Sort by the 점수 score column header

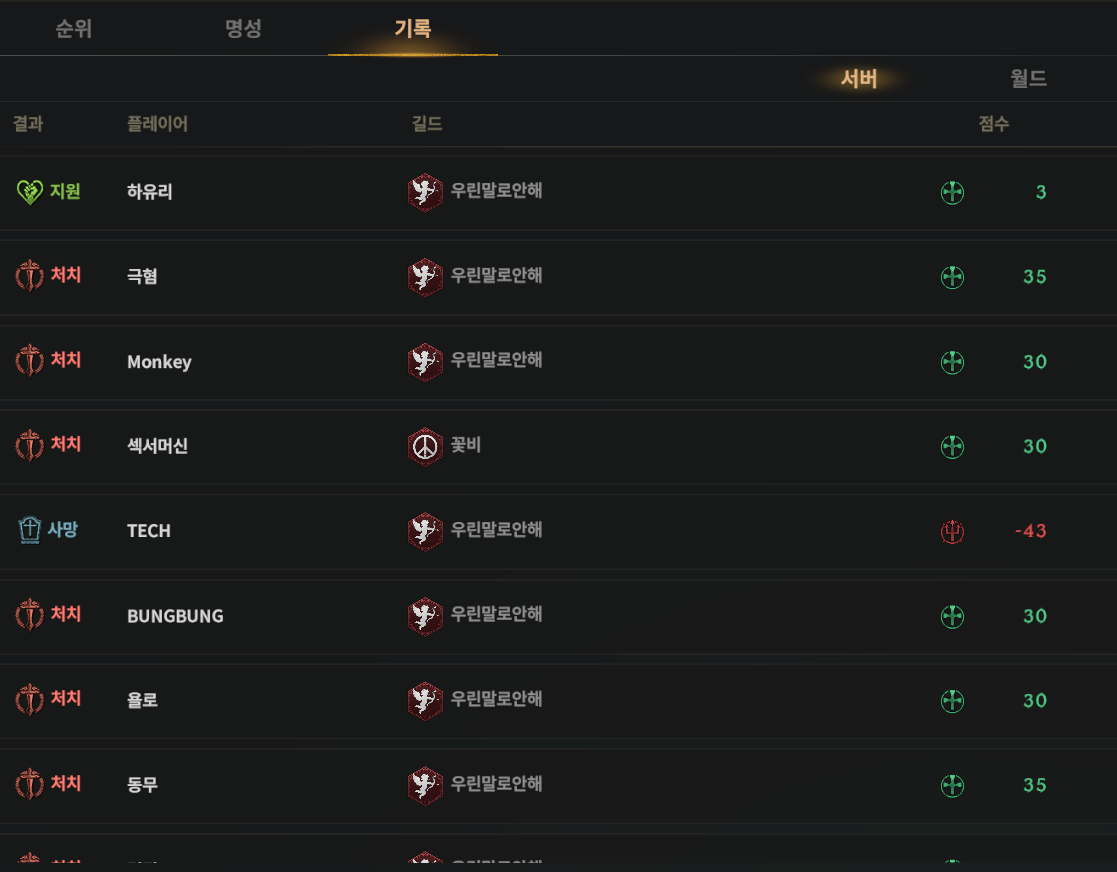[994, 124]
